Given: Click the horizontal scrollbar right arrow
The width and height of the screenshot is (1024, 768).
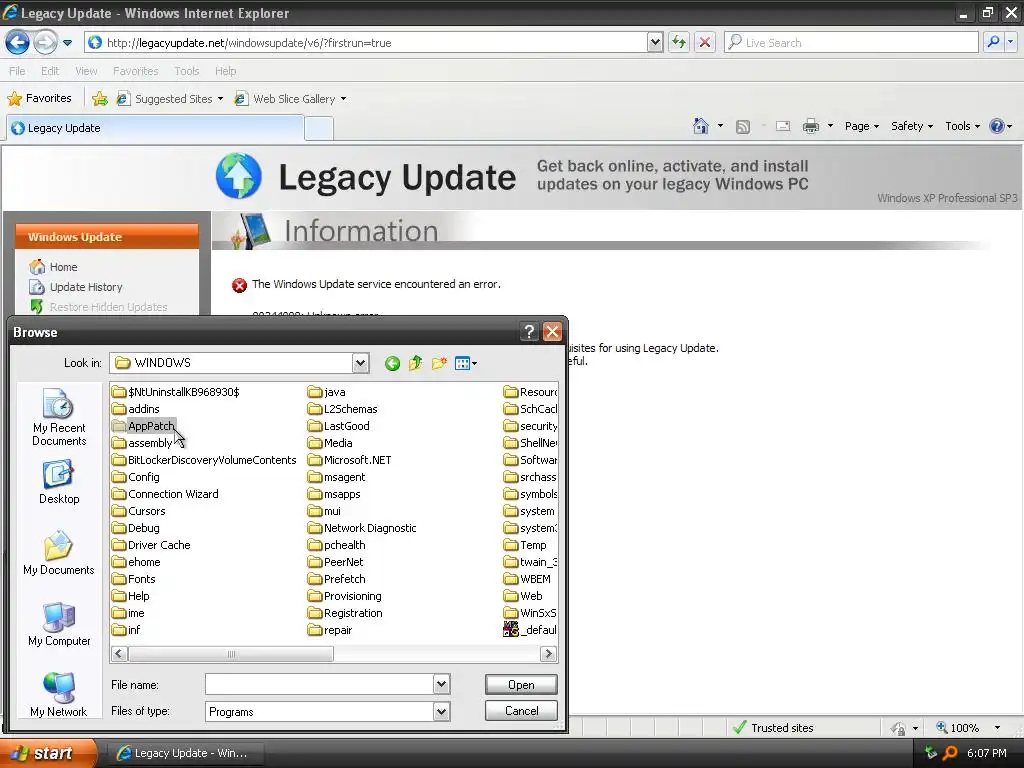Looking at the screenshot, I should click(x=549, y=654).
